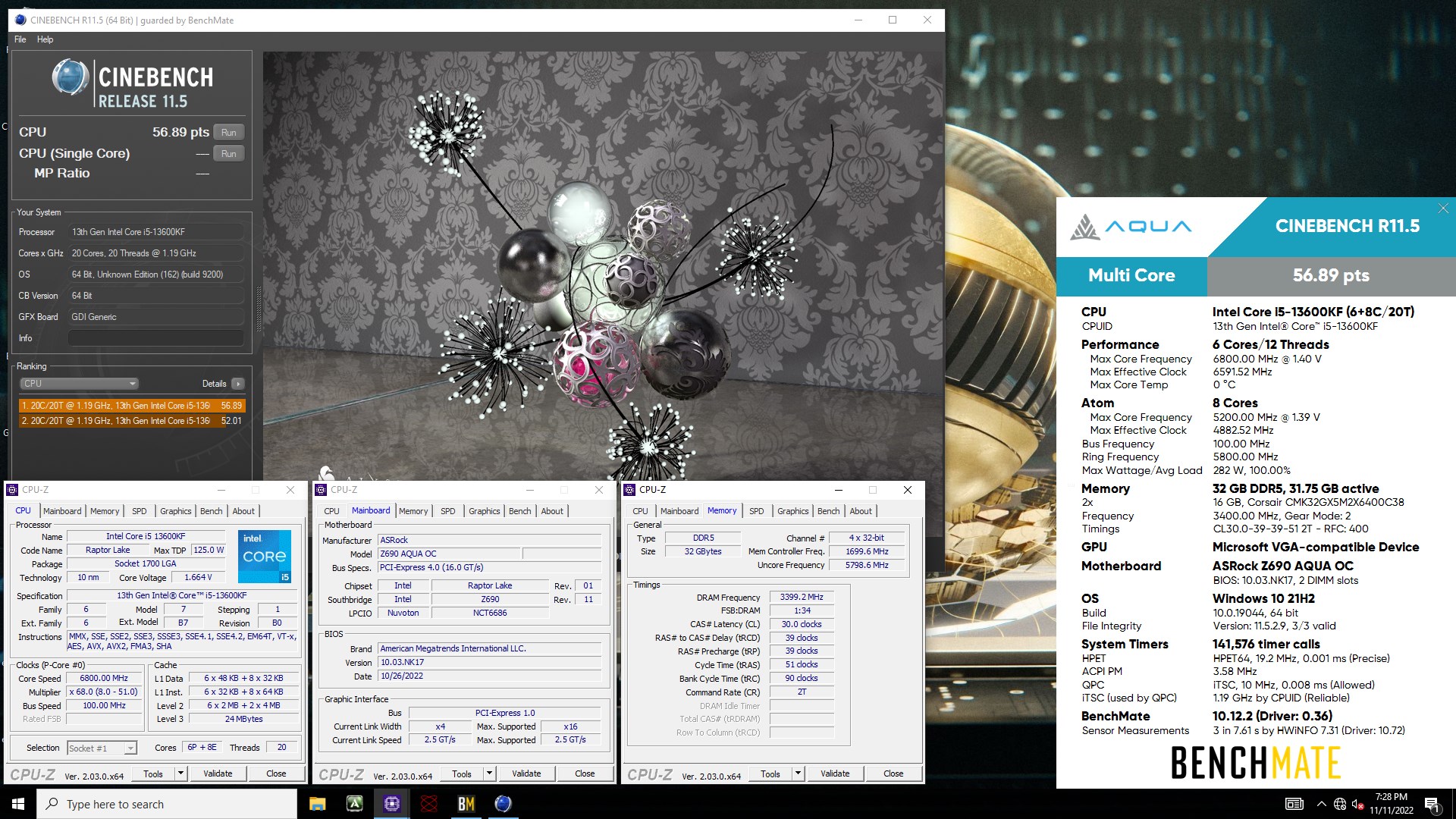Click the BENCHMATE logo at panel bottom
Viewport: 1456px width, 819px height.
click(x=1256, y=763)
